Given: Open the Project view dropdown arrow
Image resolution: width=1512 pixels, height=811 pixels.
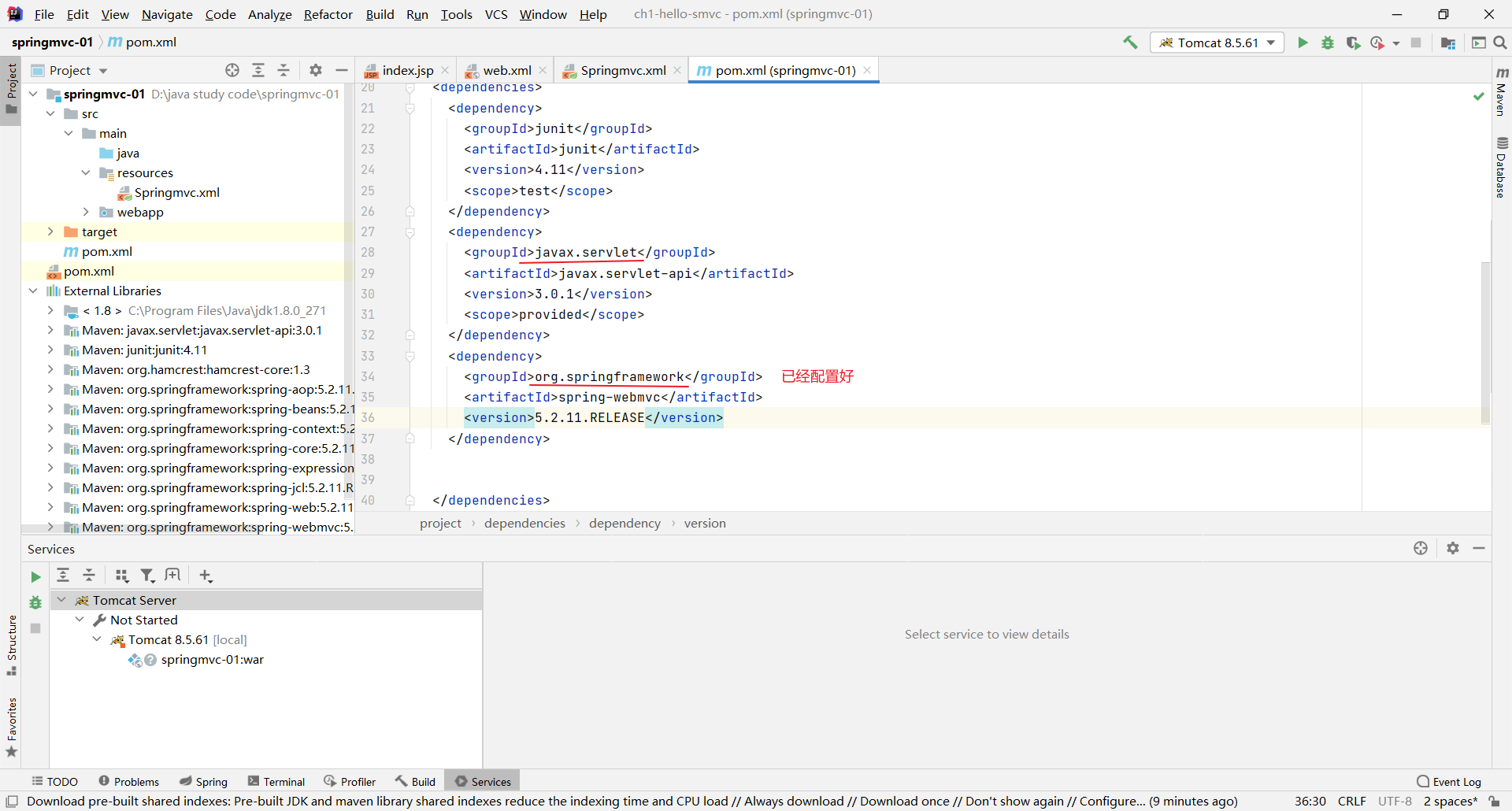Looking at the screenshot, I should click(103, 71).
